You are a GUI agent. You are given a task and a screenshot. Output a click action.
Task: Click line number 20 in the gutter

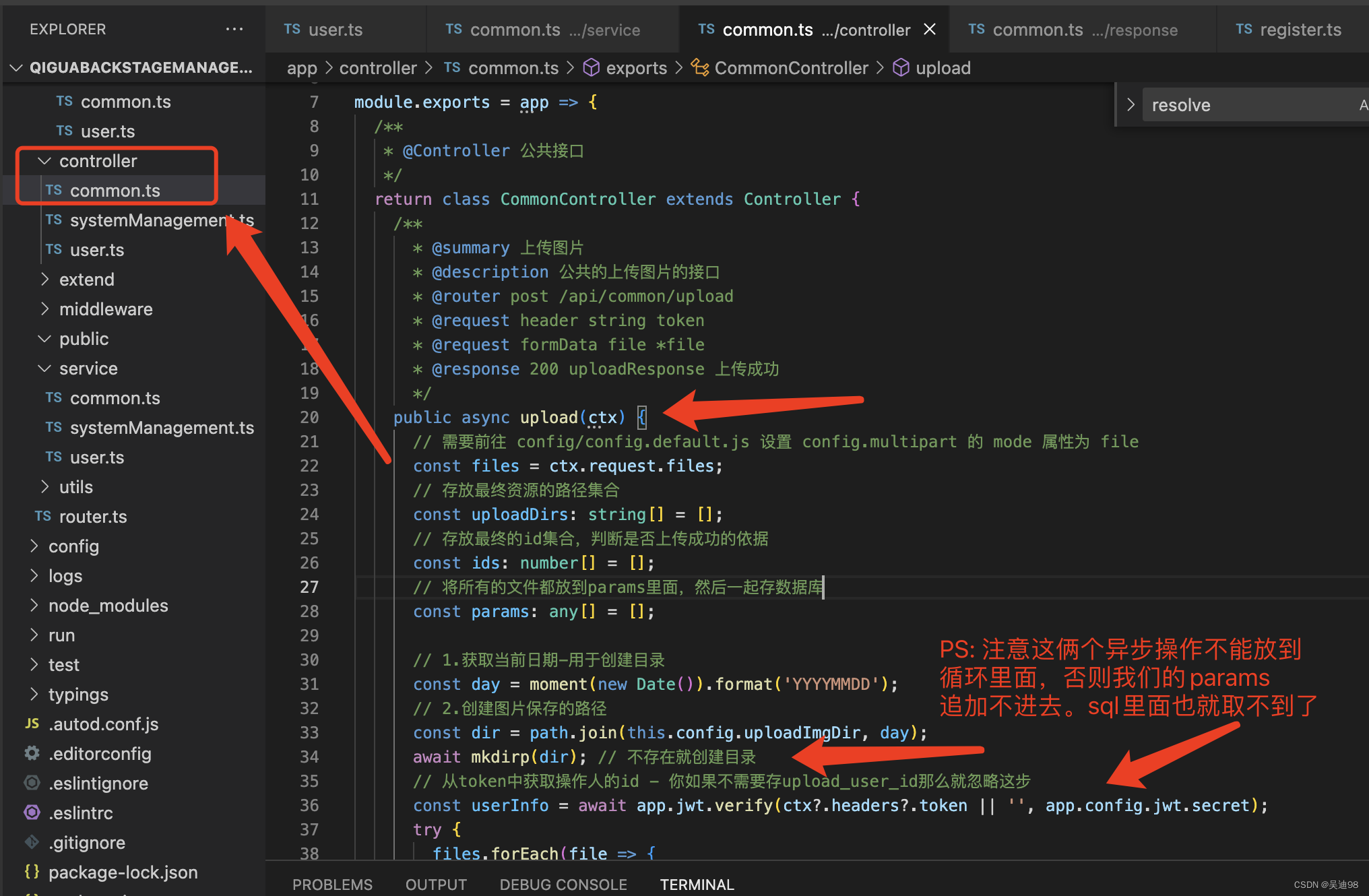click(309, 417)
